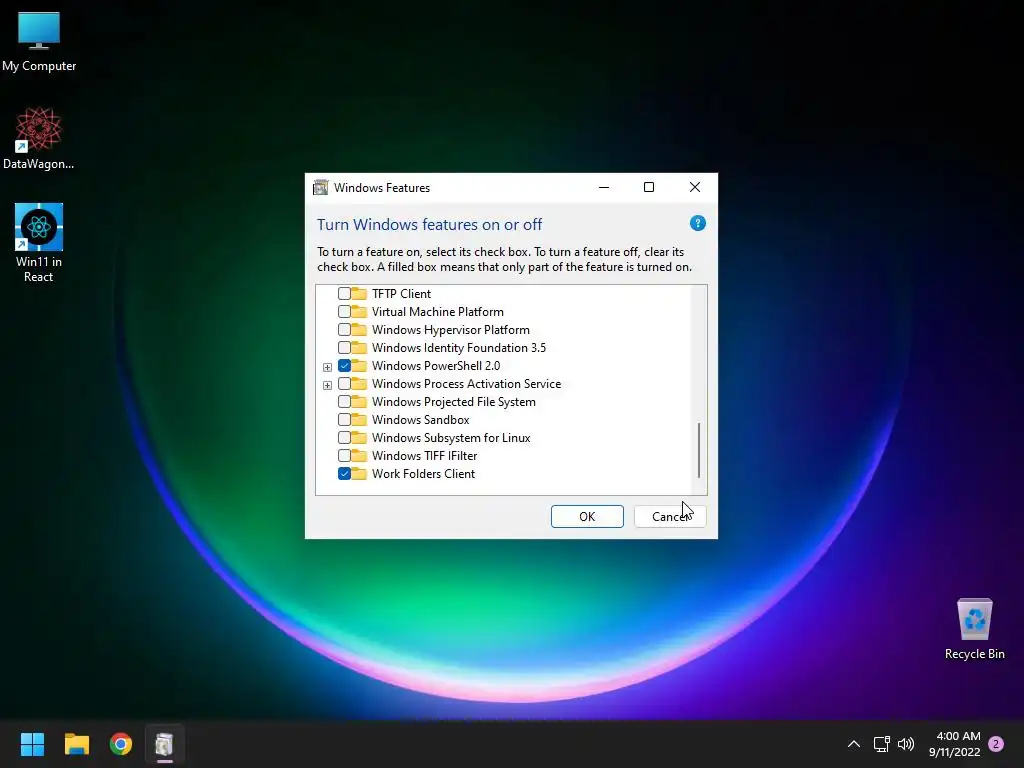Enable the TFTP Client checkbox

coord(344,294)
